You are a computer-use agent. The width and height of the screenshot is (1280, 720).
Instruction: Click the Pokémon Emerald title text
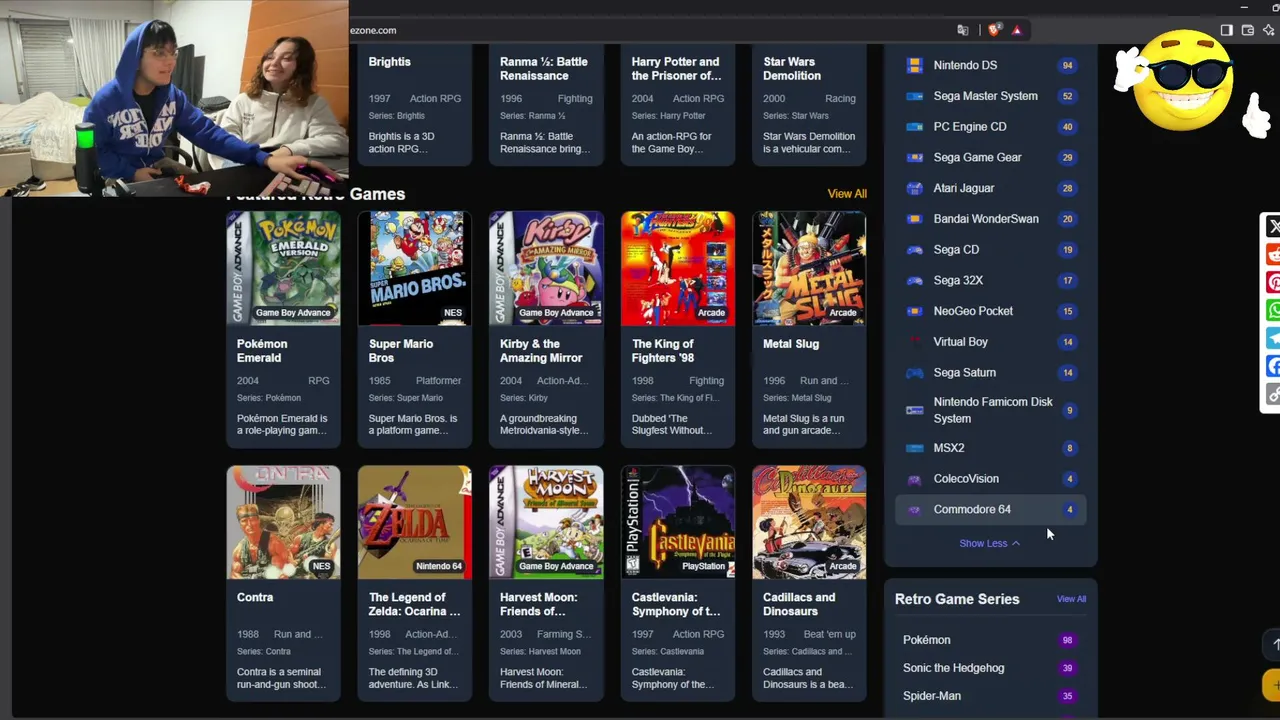click(x=262, y=351)
